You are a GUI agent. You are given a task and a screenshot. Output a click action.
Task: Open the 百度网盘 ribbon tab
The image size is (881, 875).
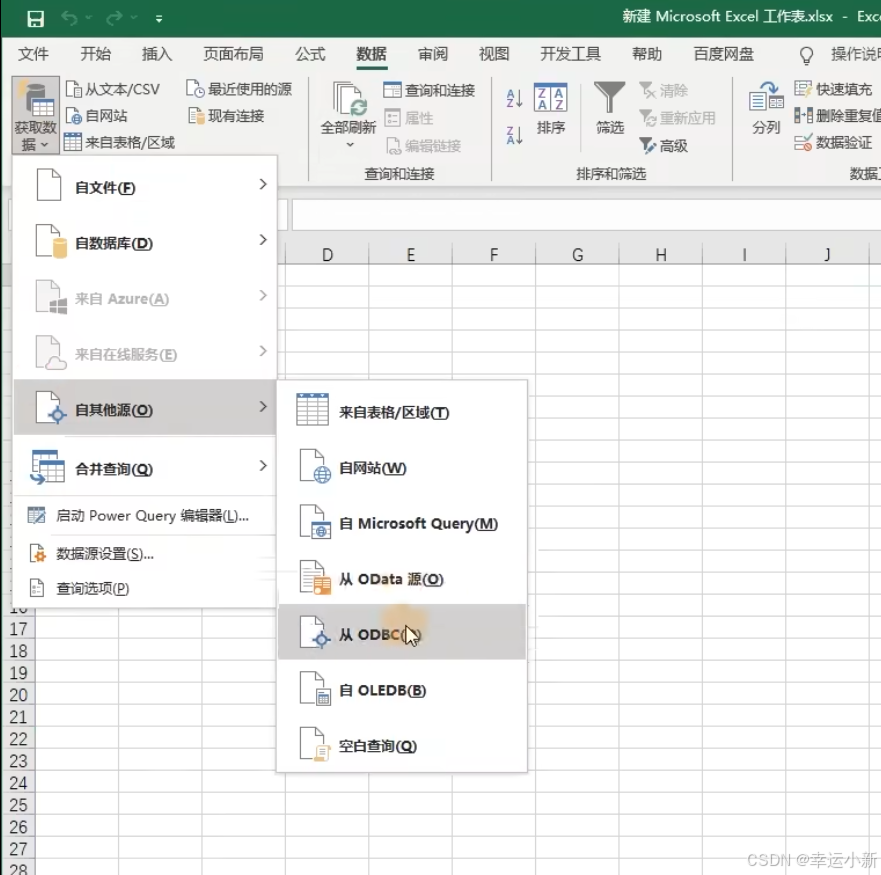(724, 54)
